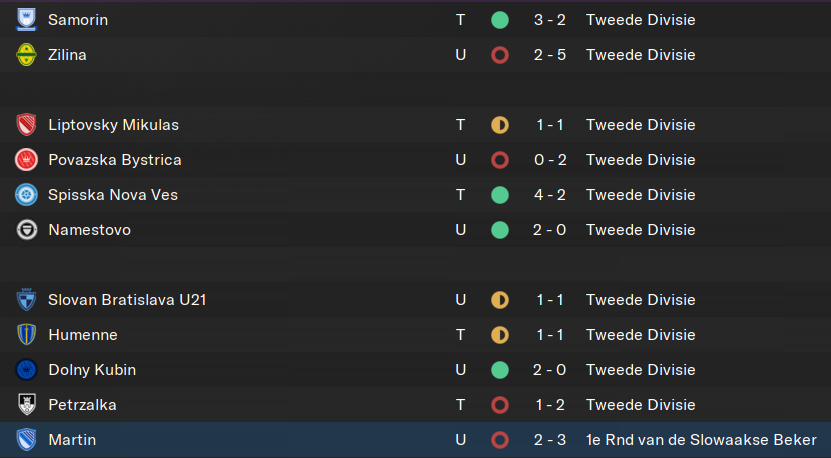The height and width of the screenshot is (458, 831).
Task: Click Tweede Divisie in the Namestovo row
Action: coord(640,230)
